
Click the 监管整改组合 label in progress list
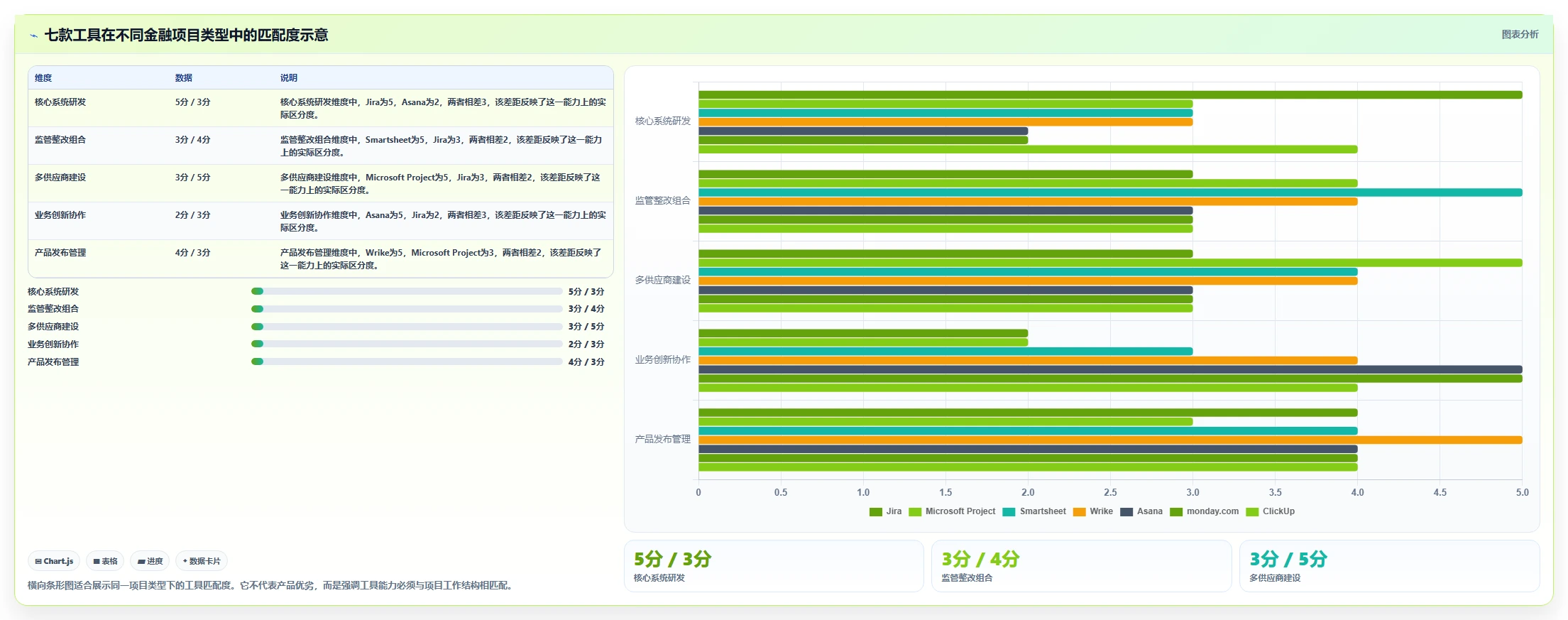53,309
